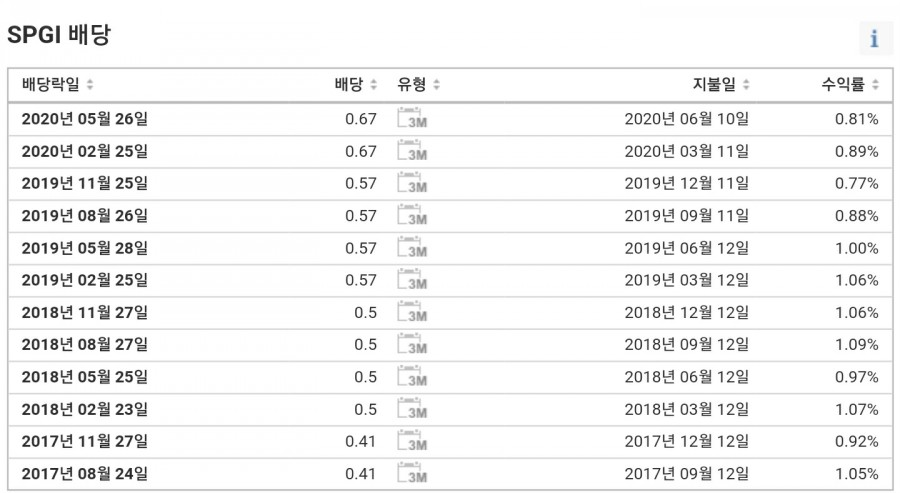Image resolution: width=900 pixels, height=493 pixels.
Task: Click 3M icon in 2019년 08월 26일 row
Action: point(412,215)
